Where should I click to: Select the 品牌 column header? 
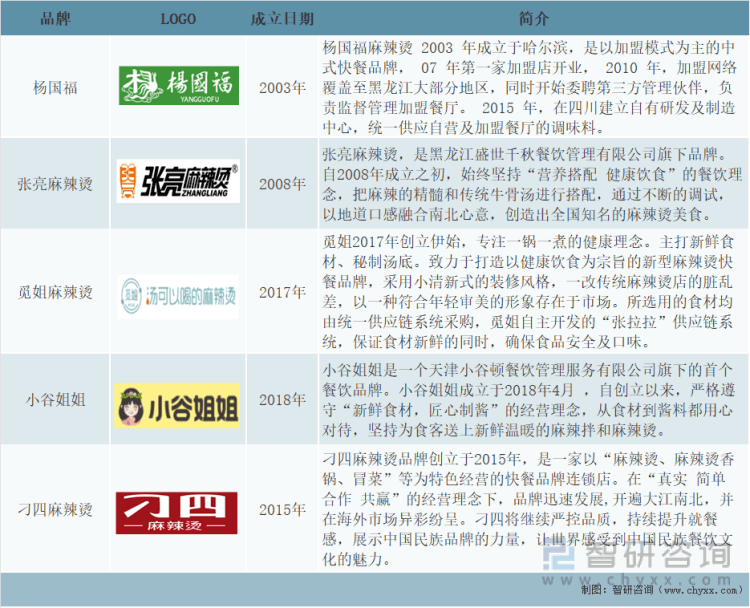coord(55,19)
